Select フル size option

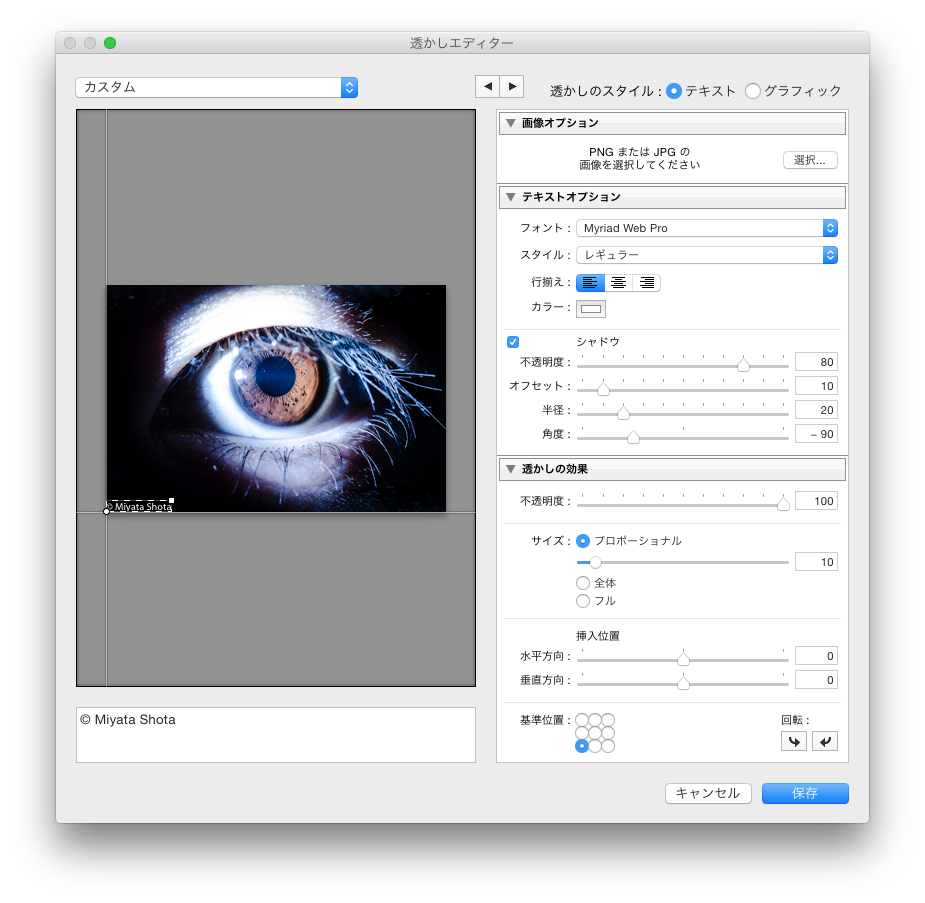point(583,601)
